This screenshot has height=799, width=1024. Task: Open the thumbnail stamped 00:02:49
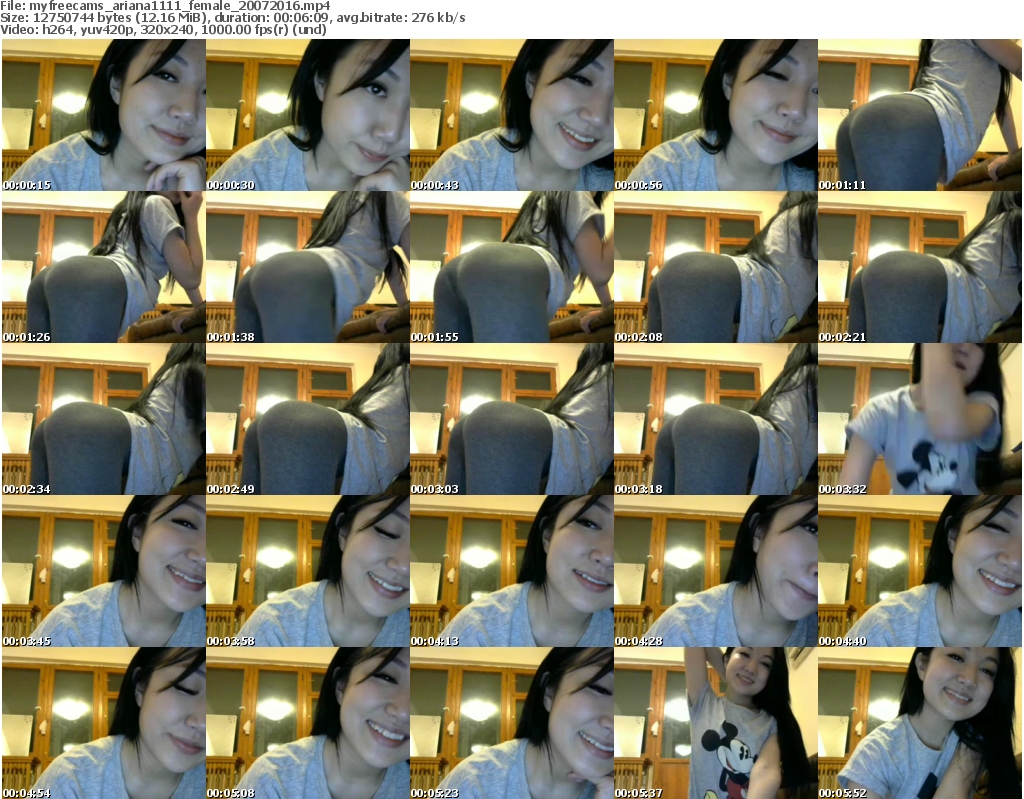click(308, 419)
